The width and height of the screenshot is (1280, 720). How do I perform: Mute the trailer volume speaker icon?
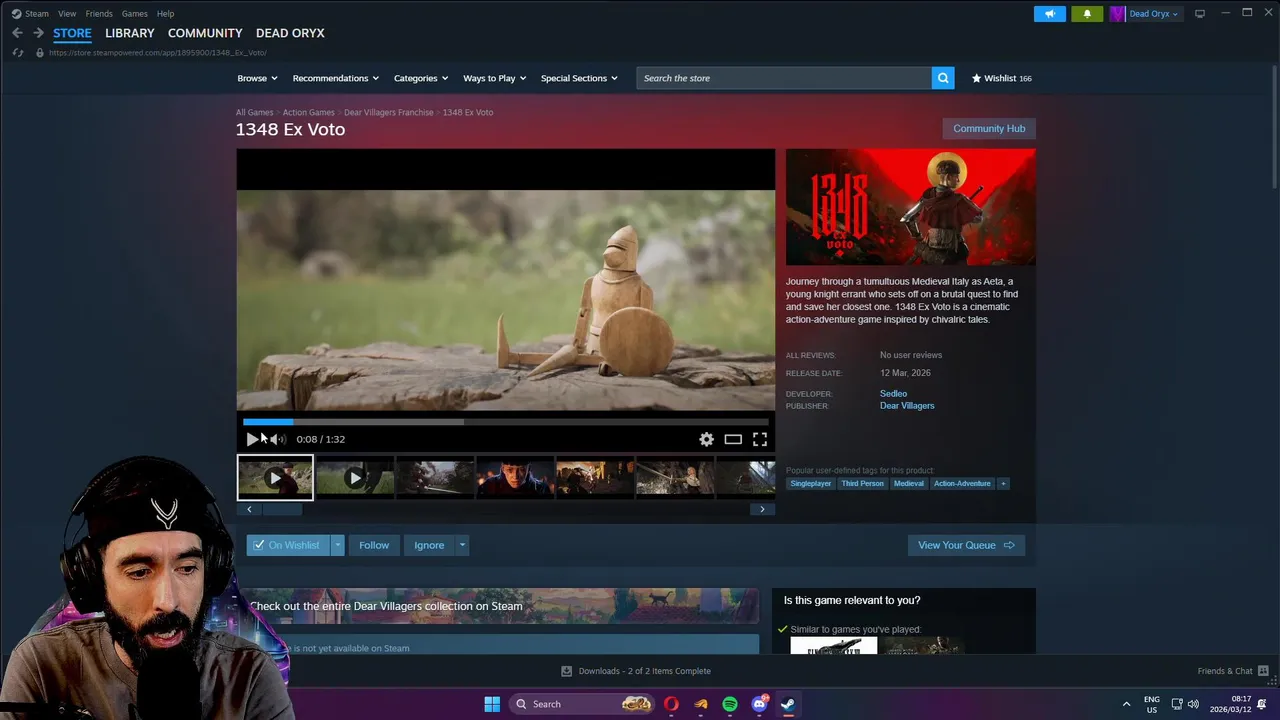[x=277, y=439]
